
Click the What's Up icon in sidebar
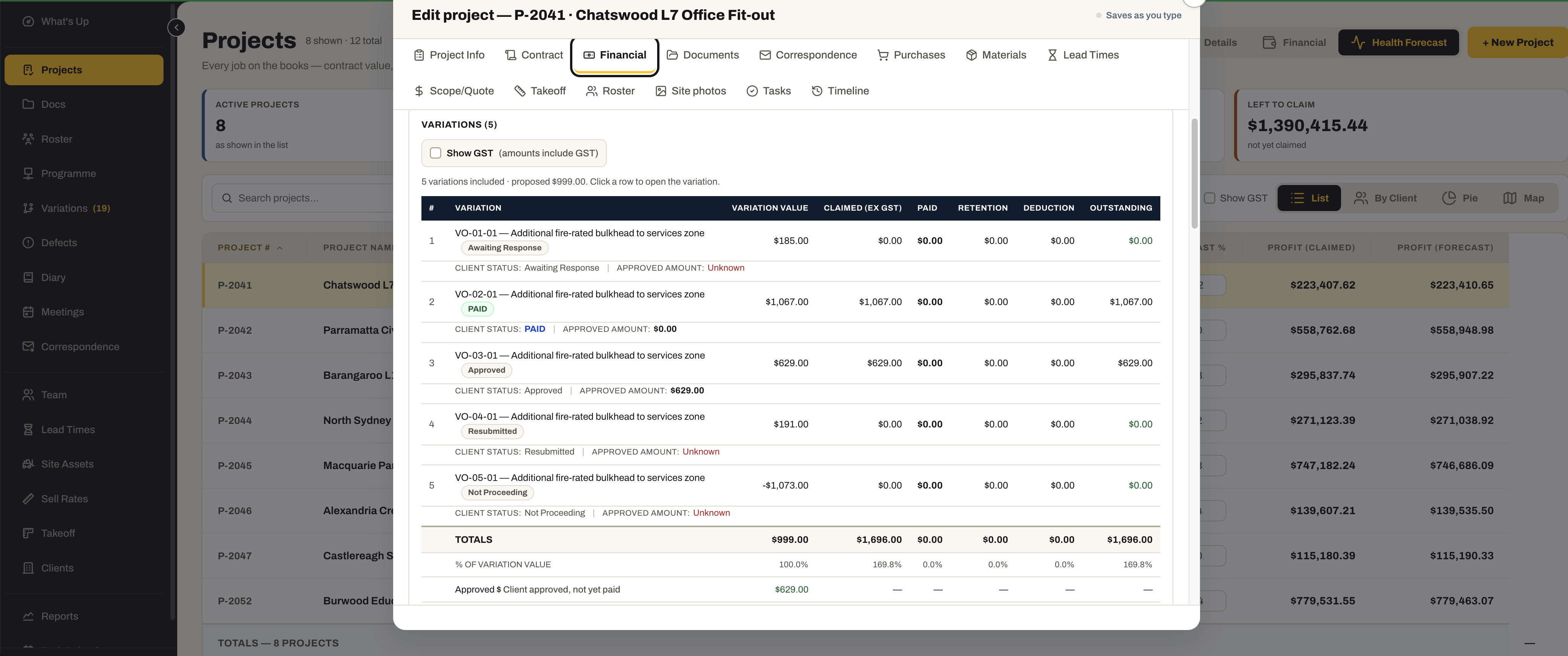[28, 21]
